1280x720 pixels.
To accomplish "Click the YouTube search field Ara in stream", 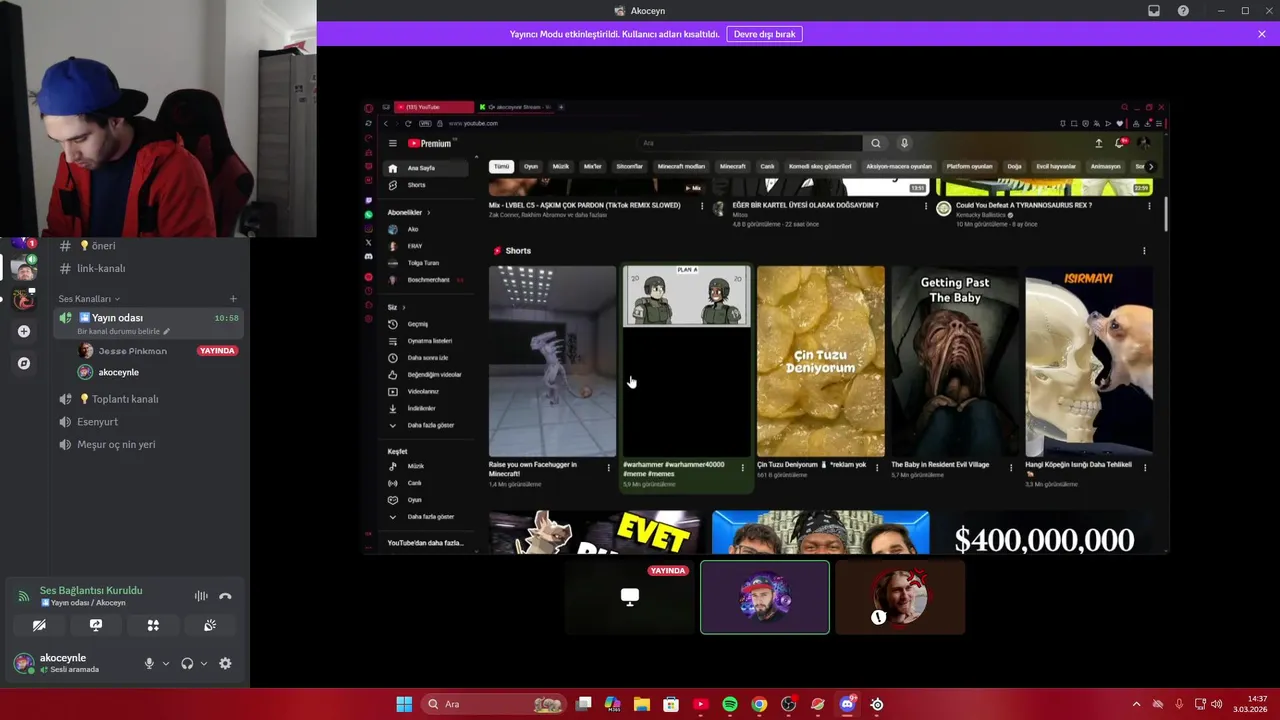I will 750,143.
